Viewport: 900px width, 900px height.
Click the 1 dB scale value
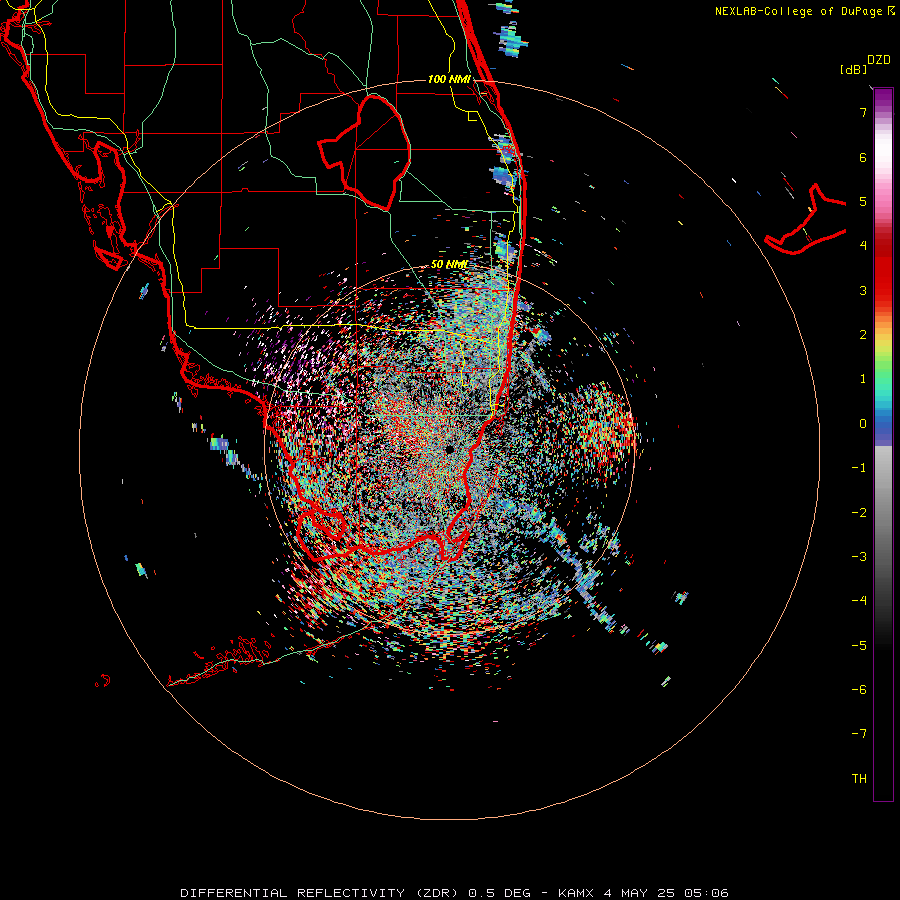tap(863, 379)
